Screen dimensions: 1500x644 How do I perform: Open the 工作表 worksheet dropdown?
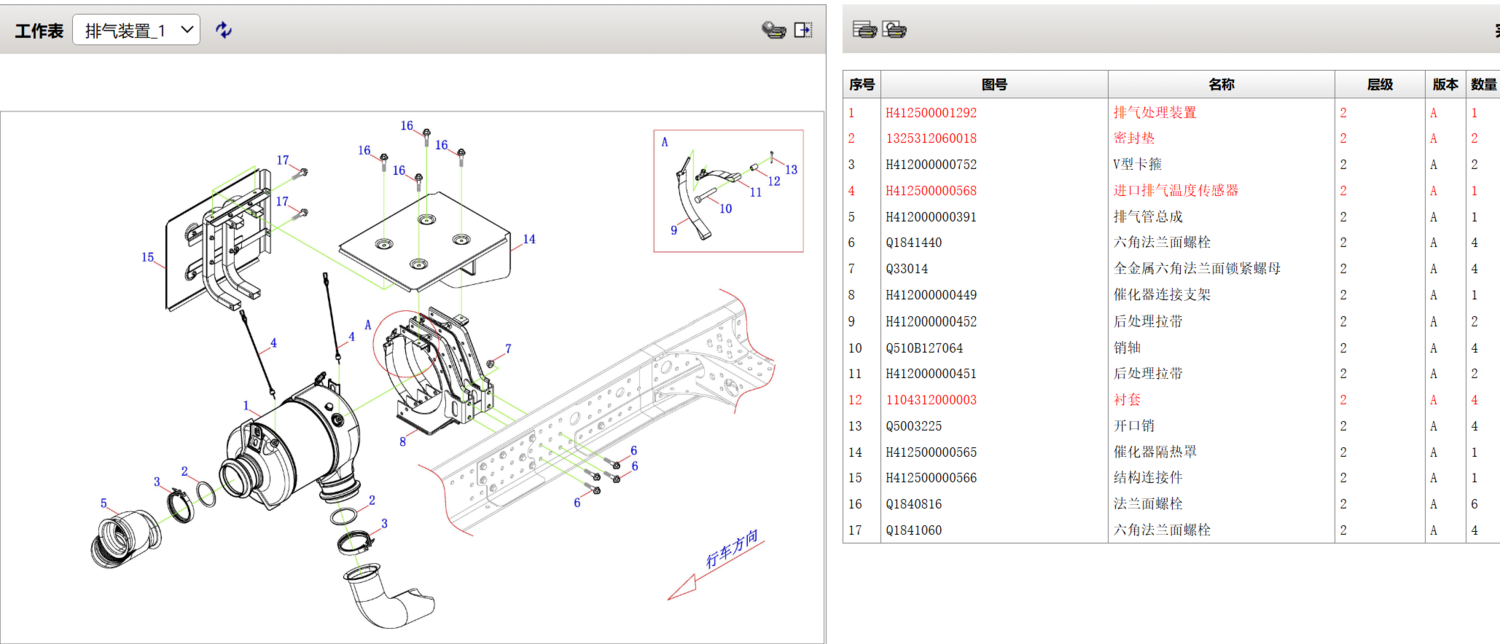pos(136,30)
